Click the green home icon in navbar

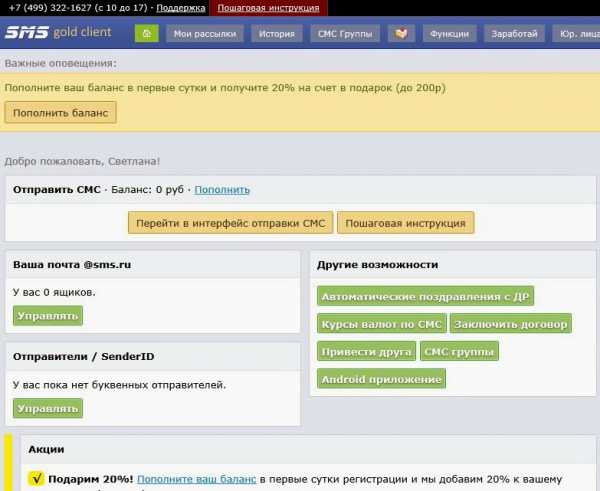click(x=146, y=33)
